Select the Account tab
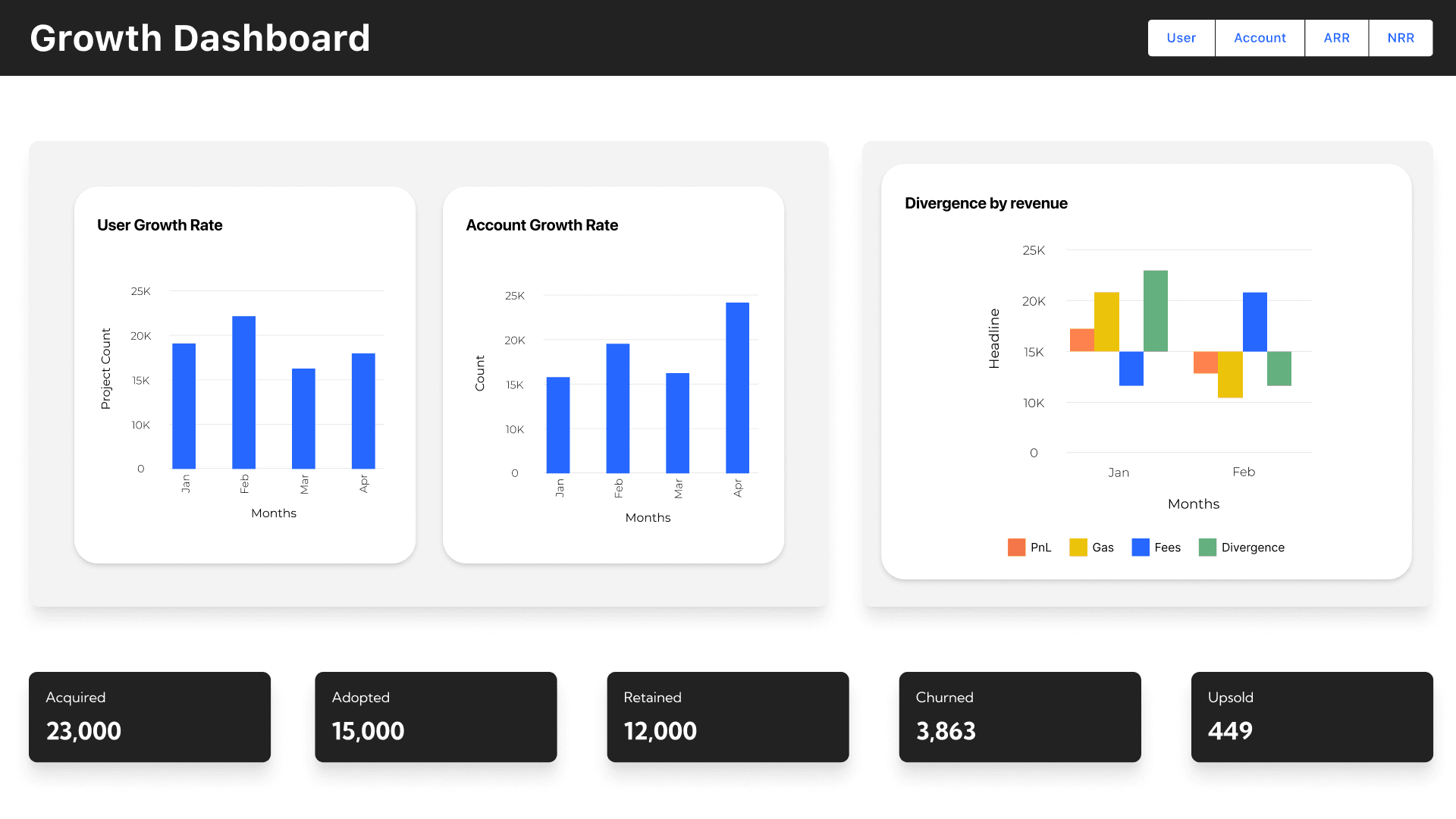This screenshot has width=1456, height=819. tap(1259, 37)
